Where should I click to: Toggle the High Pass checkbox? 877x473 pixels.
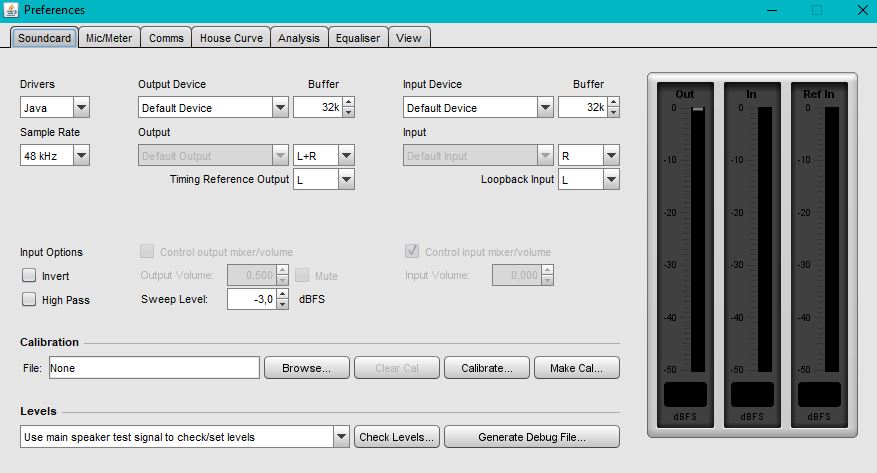coord(29,299)
